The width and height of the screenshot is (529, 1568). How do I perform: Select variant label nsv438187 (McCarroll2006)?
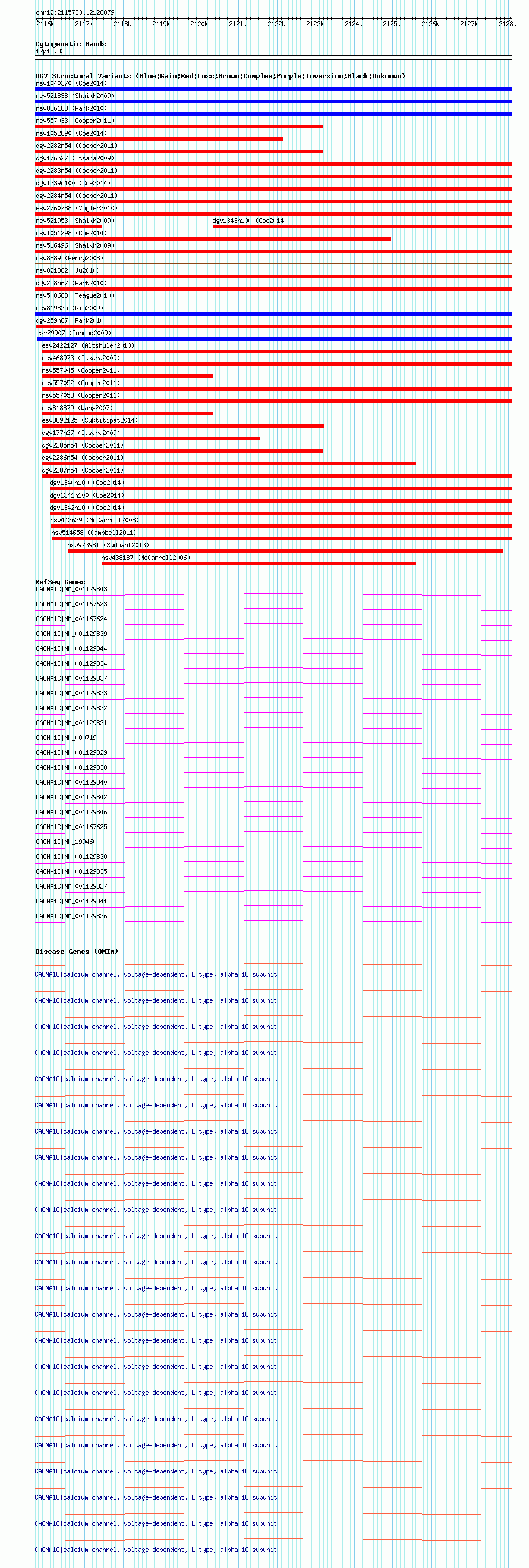tap(146, 558)
